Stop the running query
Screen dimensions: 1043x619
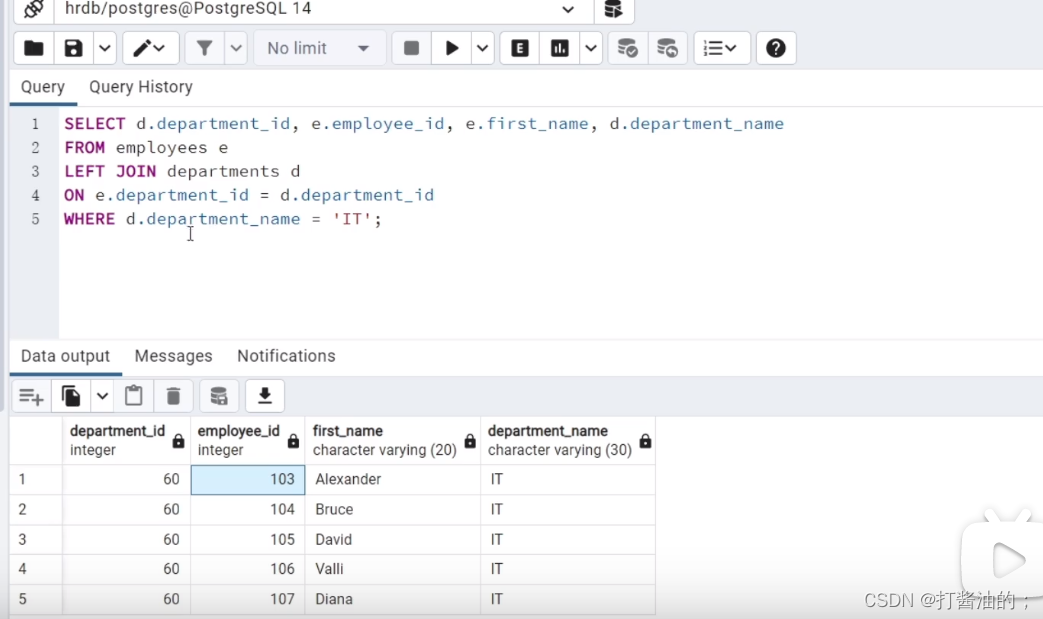coord(412,49)
